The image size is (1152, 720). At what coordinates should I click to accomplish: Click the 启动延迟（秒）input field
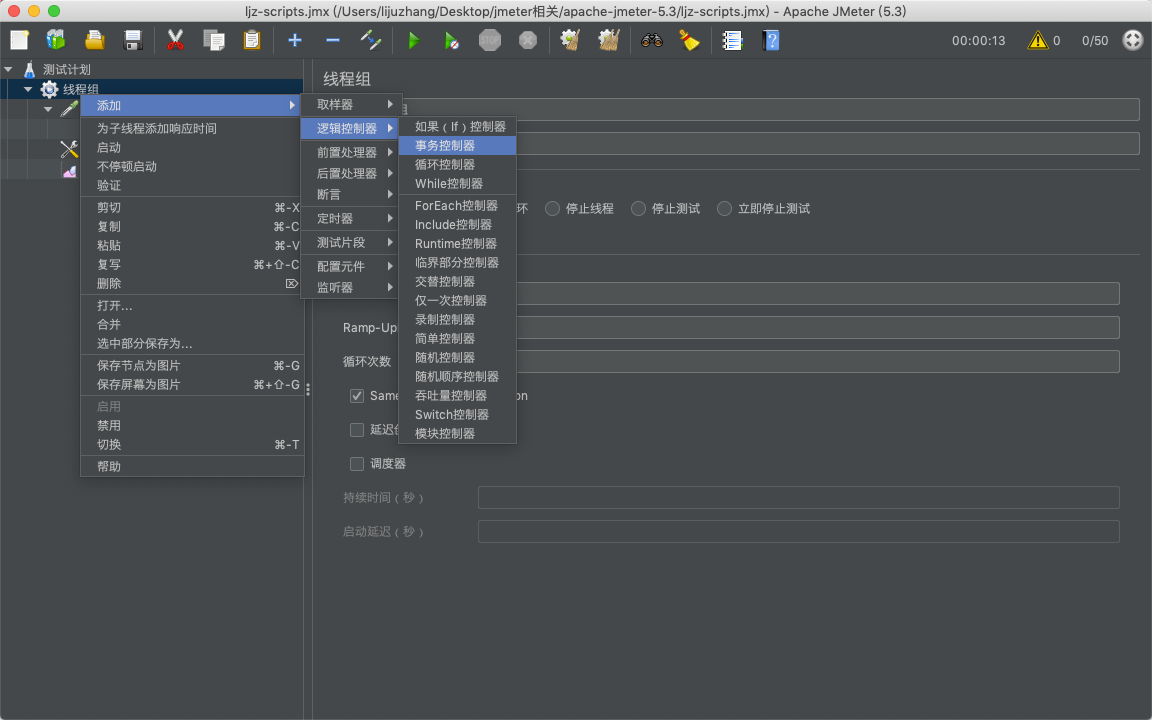click(x=799, y=531)
